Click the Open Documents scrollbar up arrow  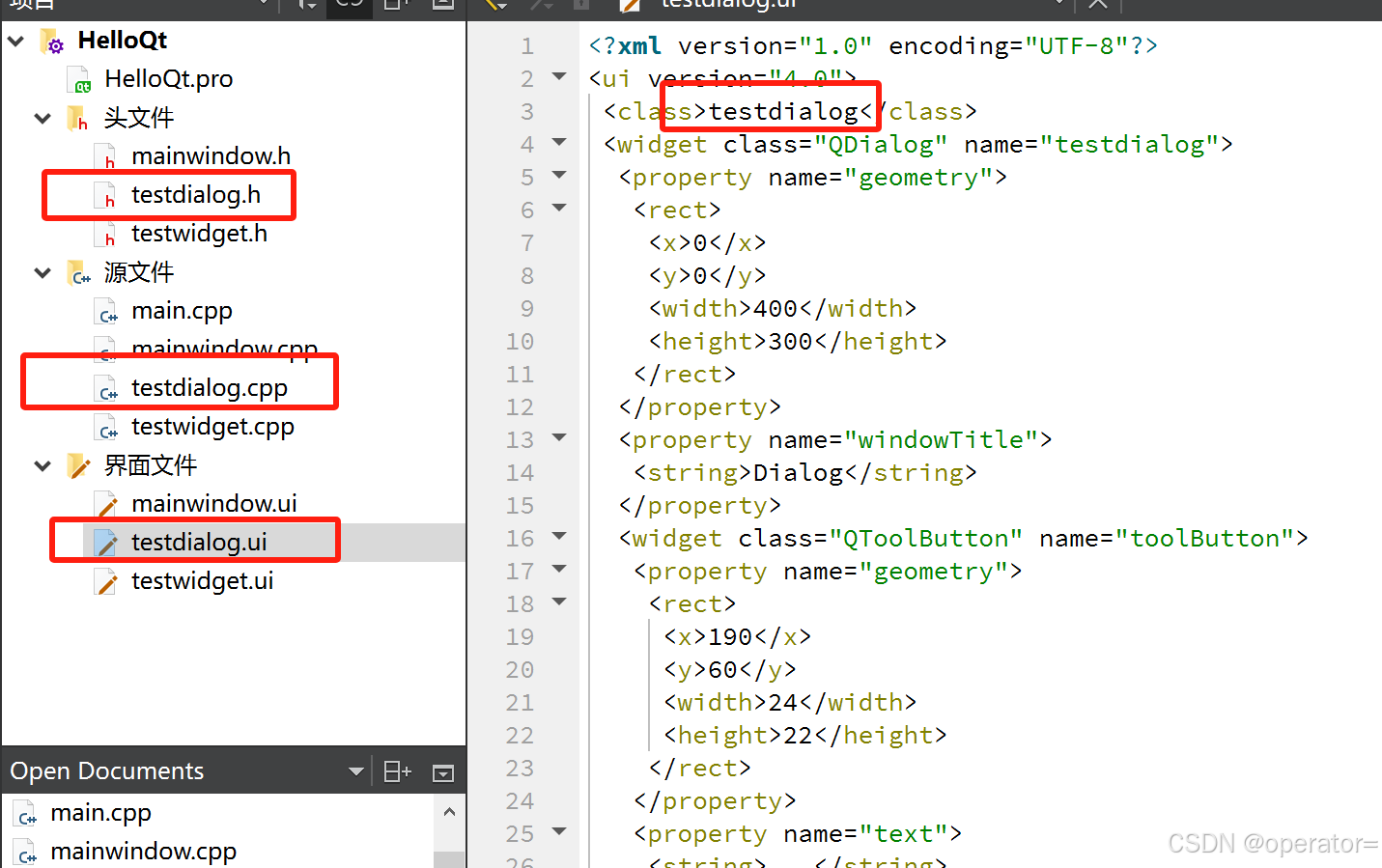[x=449, y=812]
